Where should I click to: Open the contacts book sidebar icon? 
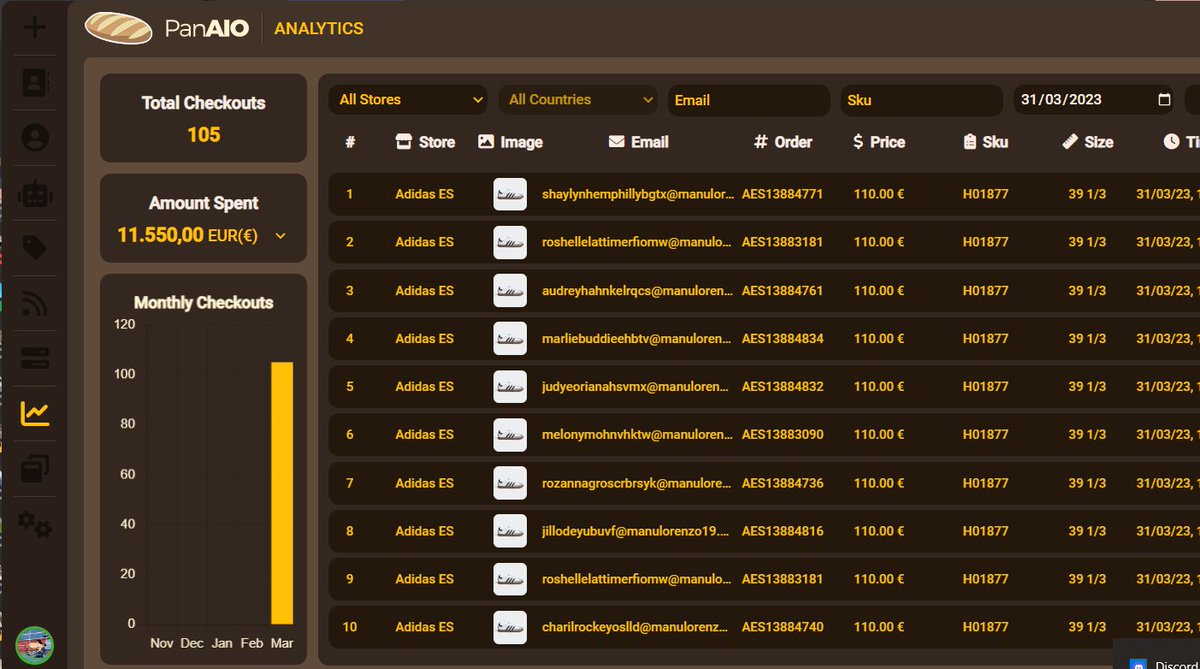point(35,83)
